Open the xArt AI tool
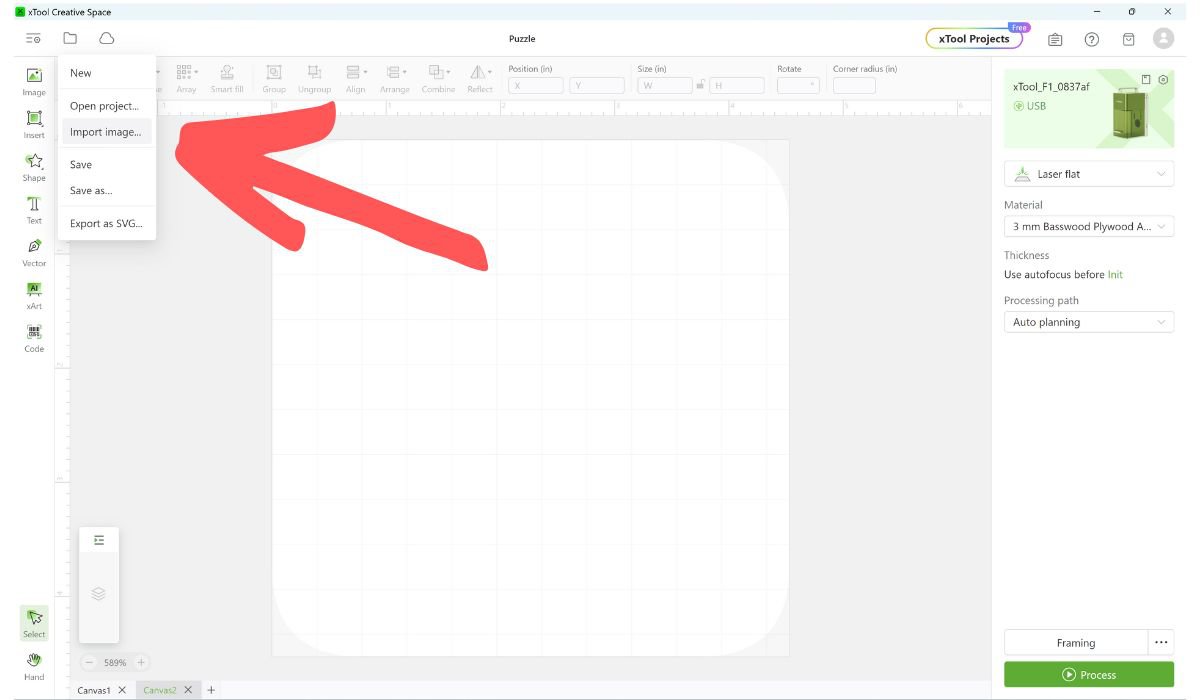The height and width of the screenshot is (700, 1200). click(34, 295)
